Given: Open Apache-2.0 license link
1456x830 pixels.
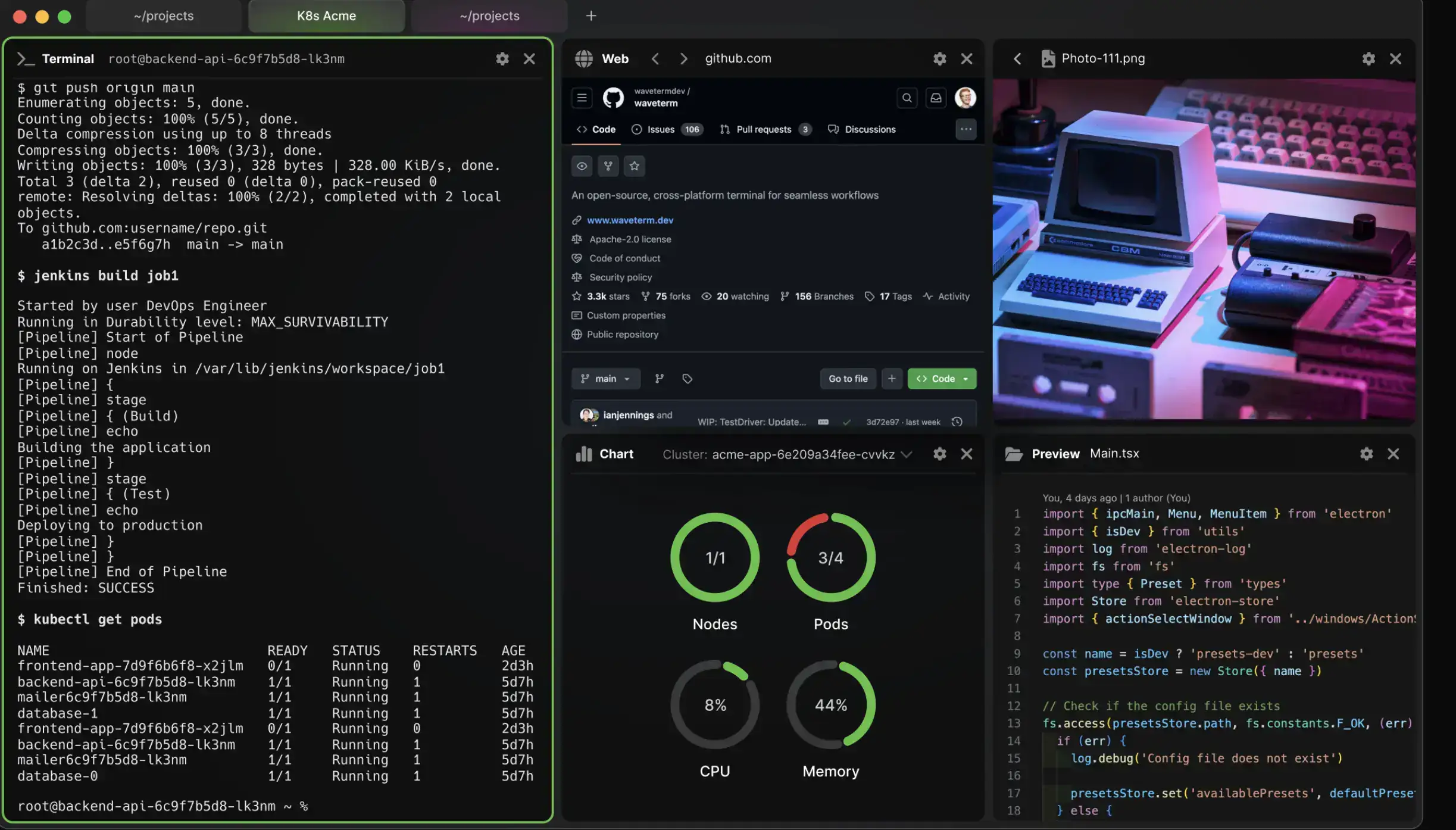Looking at the screenshot, I should [630, 239].
